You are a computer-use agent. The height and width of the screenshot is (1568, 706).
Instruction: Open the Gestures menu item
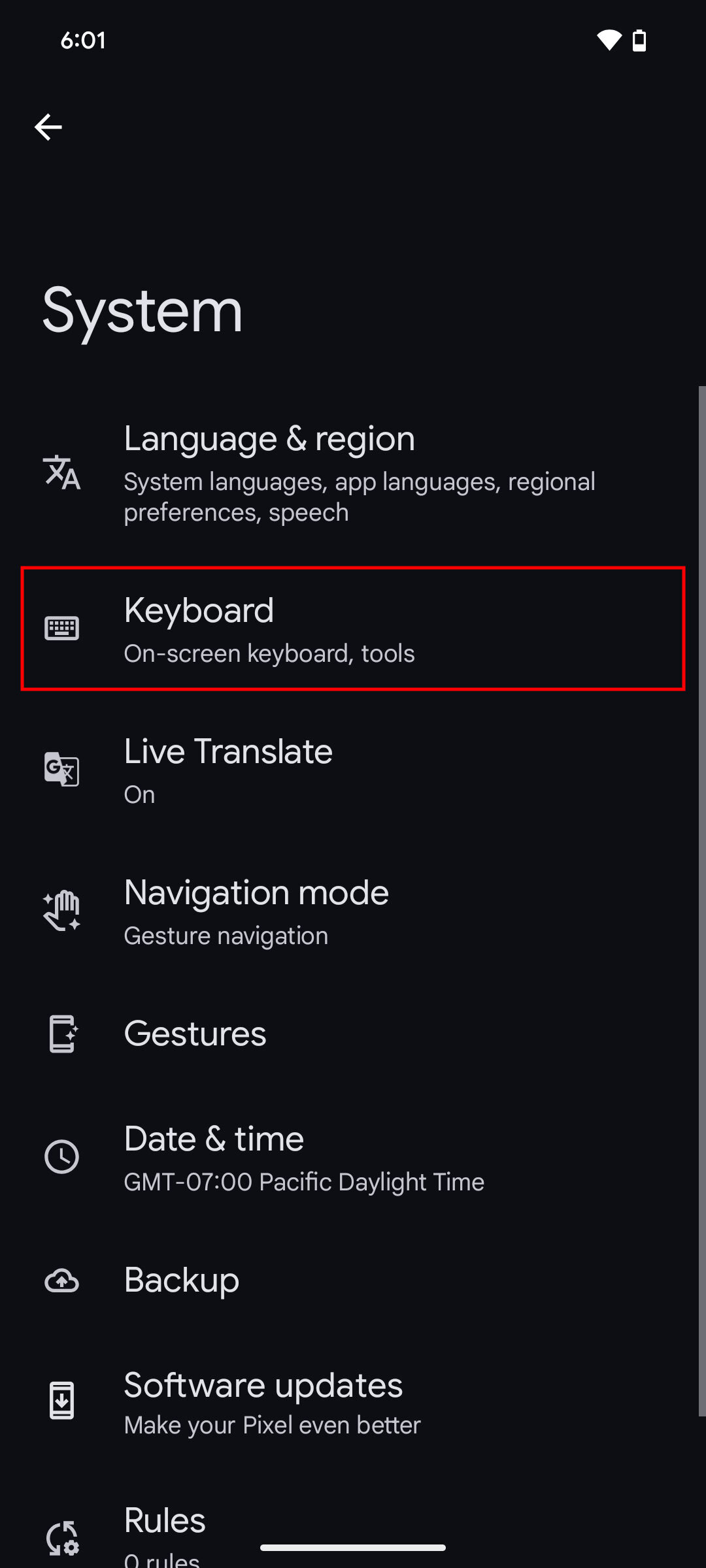(360, 1034)
